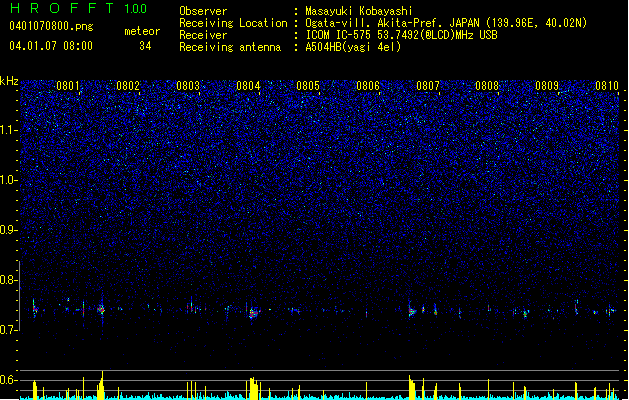Viewport: 629px width, 400px height.
Task: Click the meteor label
Action: coord(142,31)
